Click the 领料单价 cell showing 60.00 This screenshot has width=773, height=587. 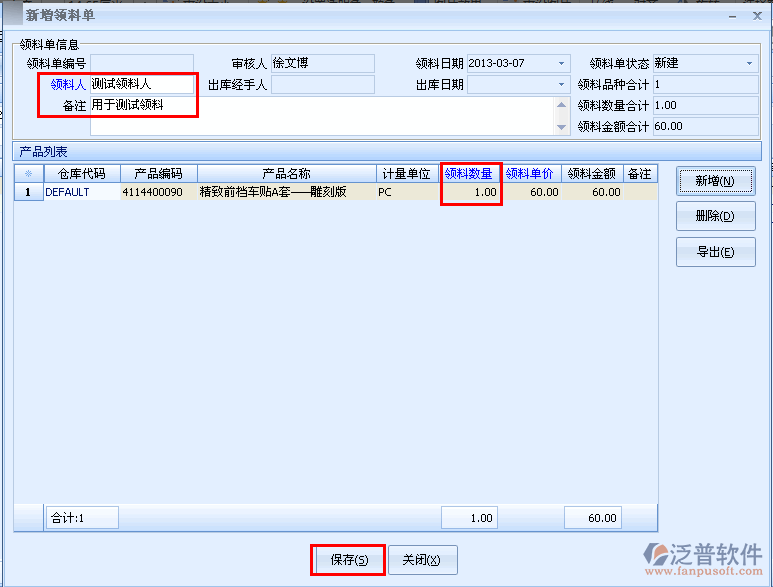click(531, 192)
